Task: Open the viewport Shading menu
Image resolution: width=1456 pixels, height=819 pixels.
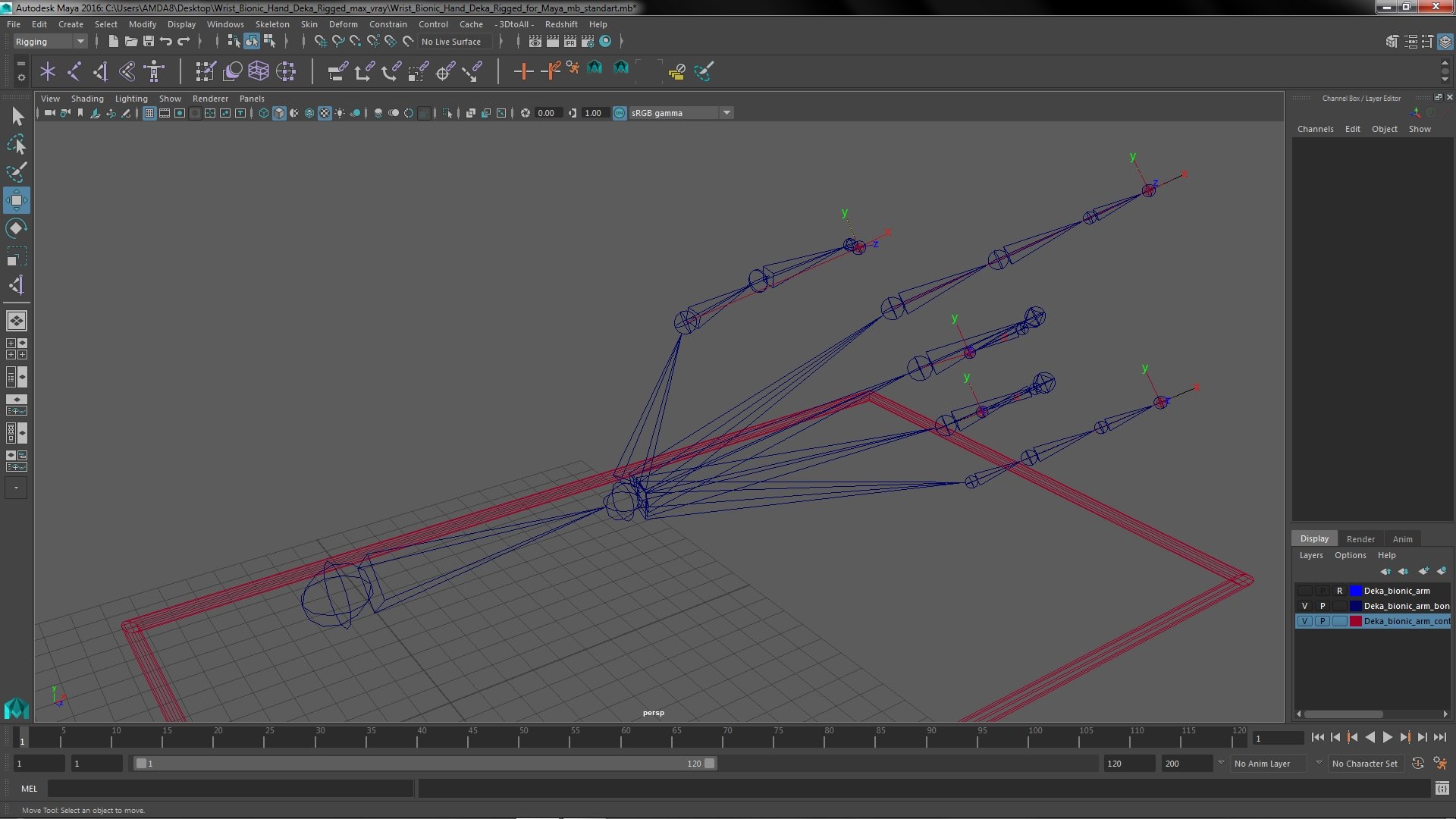Action: pyautogui.click(x=87, y=99)
